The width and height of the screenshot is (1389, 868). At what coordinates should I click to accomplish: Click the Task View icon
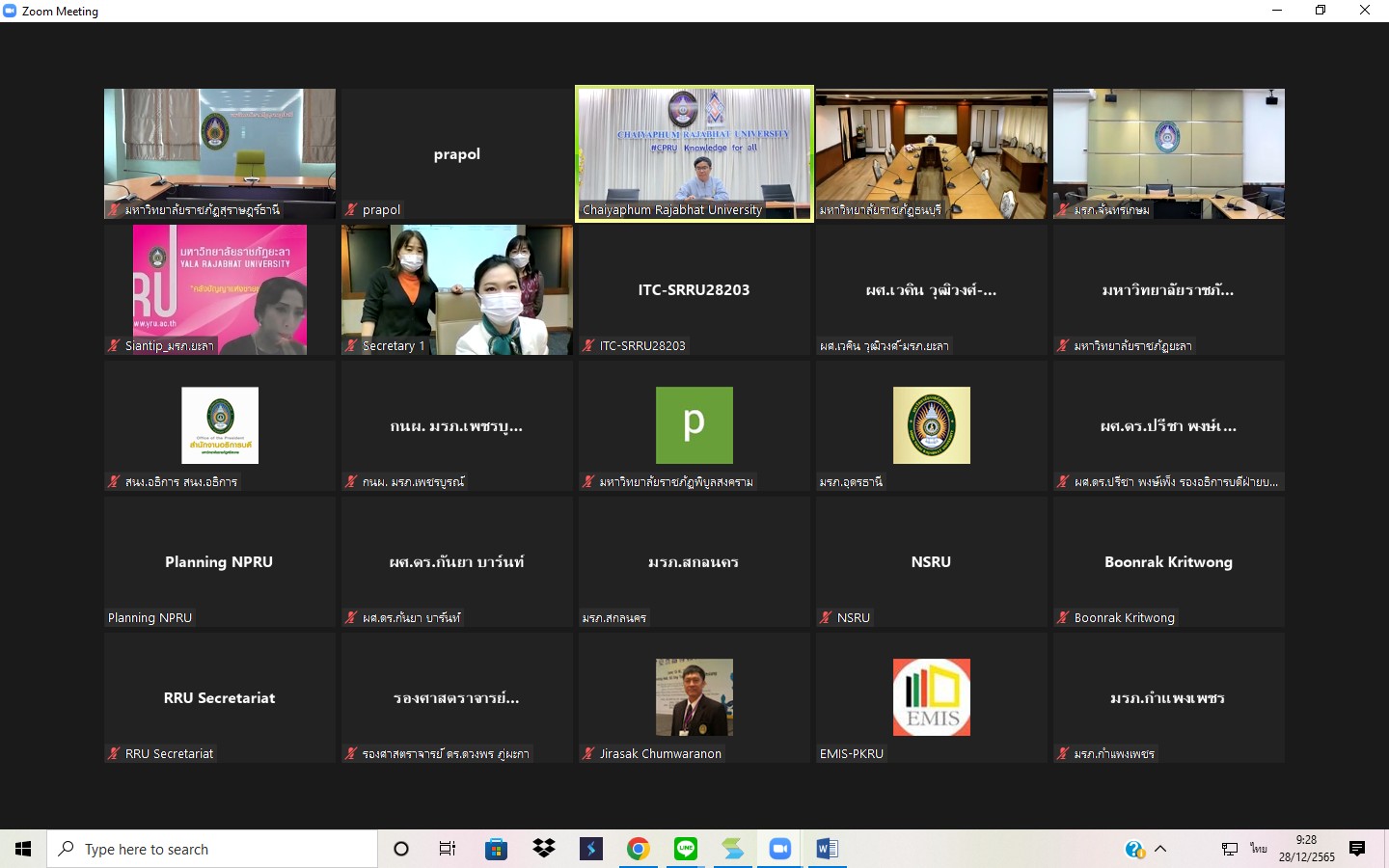pos(448,849)
